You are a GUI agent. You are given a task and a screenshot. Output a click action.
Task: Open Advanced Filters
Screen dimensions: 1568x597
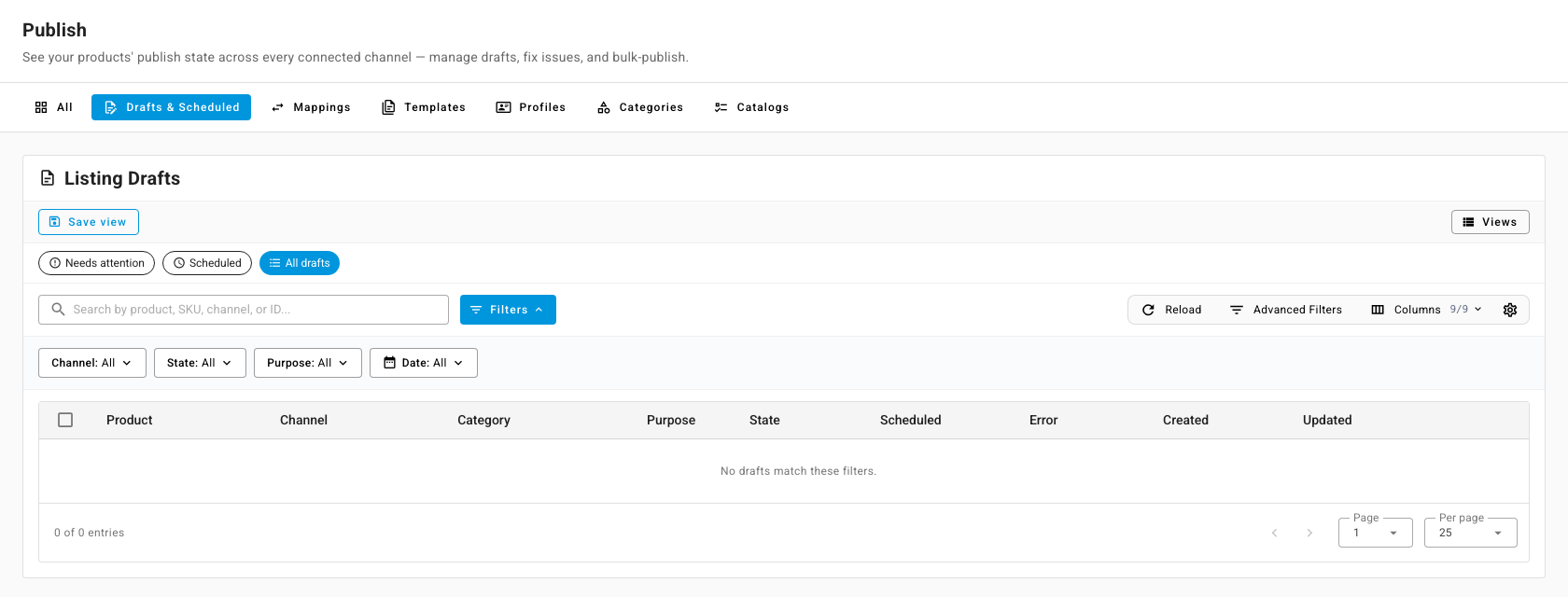click(x=1285, y=310)
